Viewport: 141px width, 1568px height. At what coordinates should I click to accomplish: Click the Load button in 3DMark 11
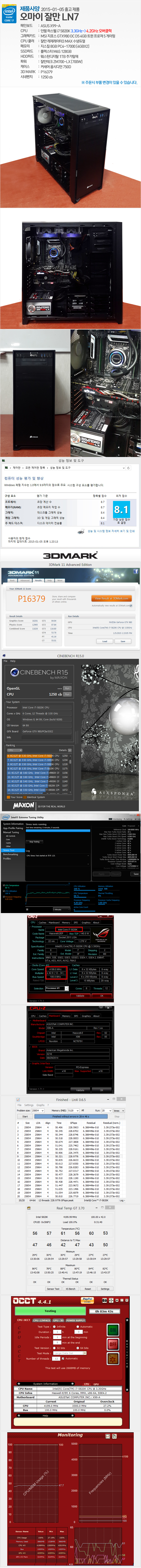(x=105, y=641)
